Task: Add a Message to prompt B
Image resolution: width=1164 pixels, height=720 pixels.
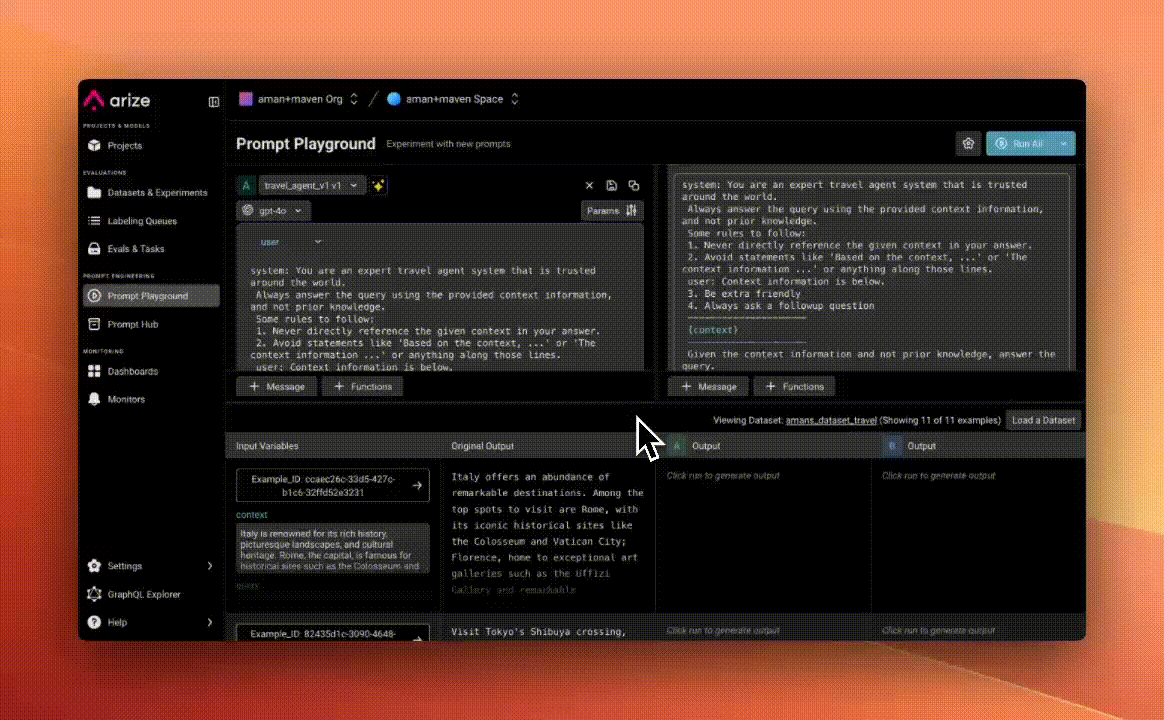Action: [x=708, y=387]
